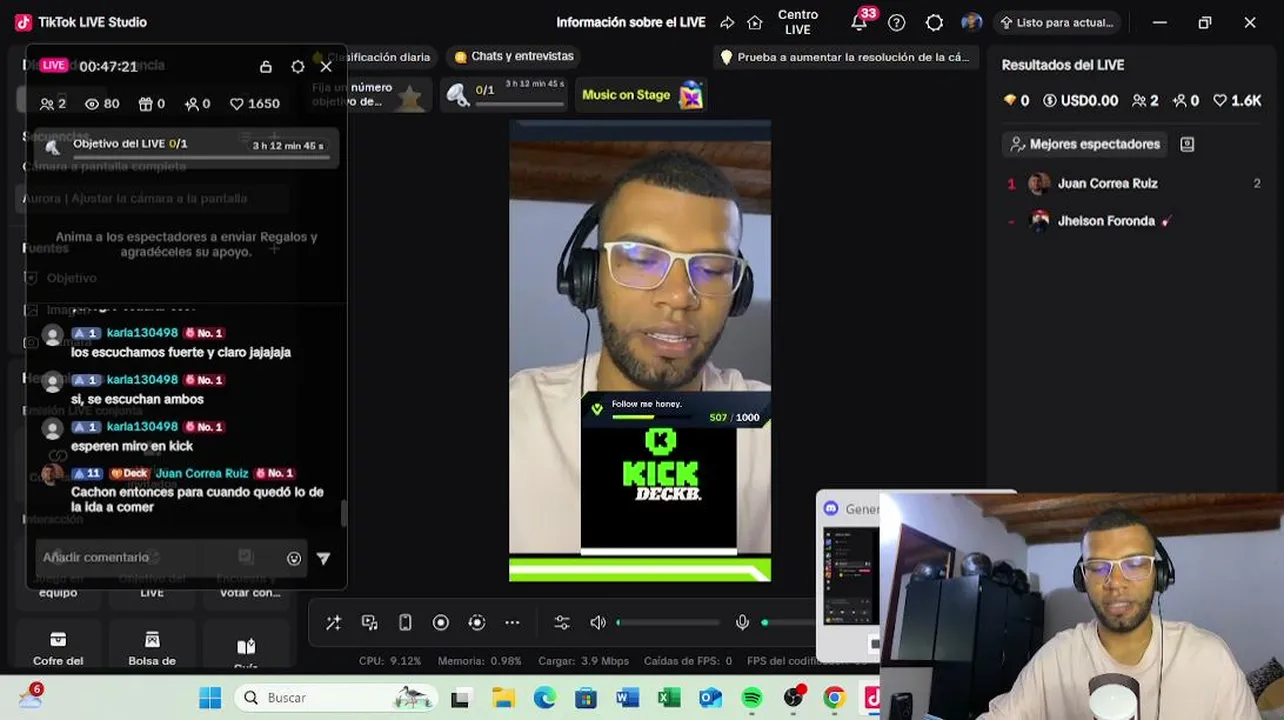Screen dimensions: 1284x720
Task: Send comment with arrow icon
Action: click(x=323, y=559)
